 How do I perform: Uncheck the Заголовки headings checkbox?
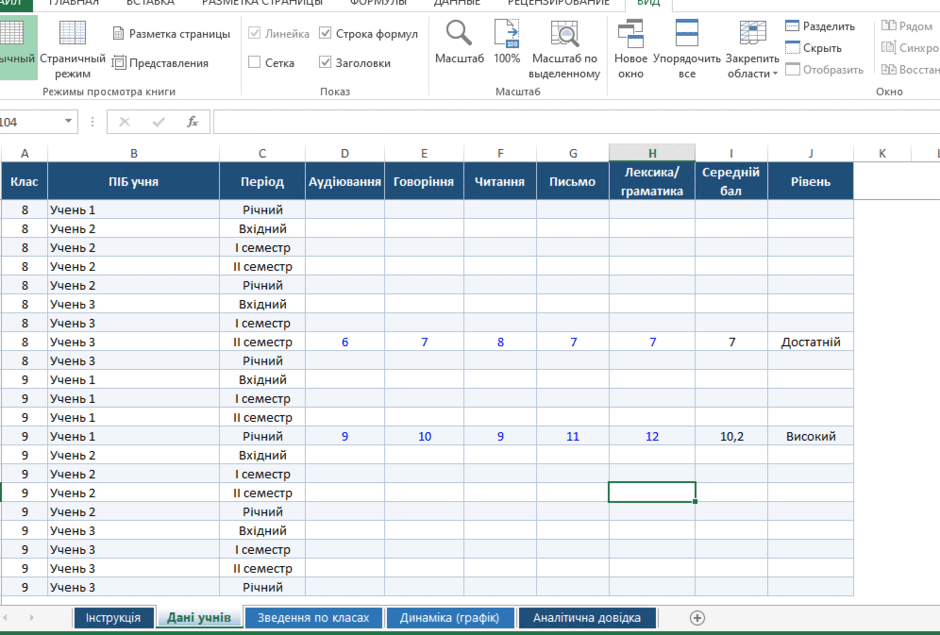[325, 62]
